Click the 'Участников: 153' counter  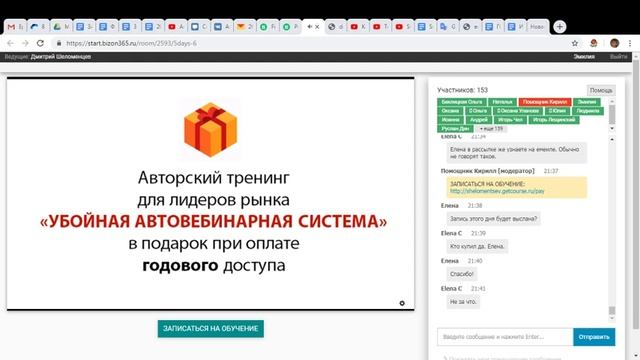(462, 90)
